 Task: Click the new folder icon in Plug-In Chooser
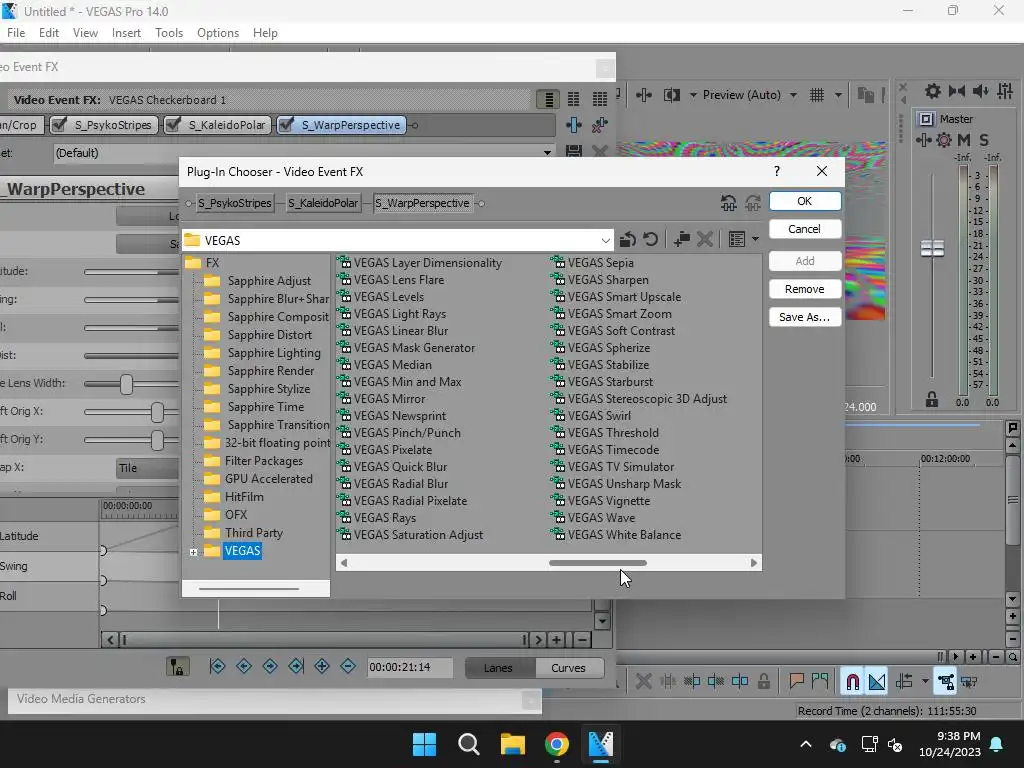point(682,240)
